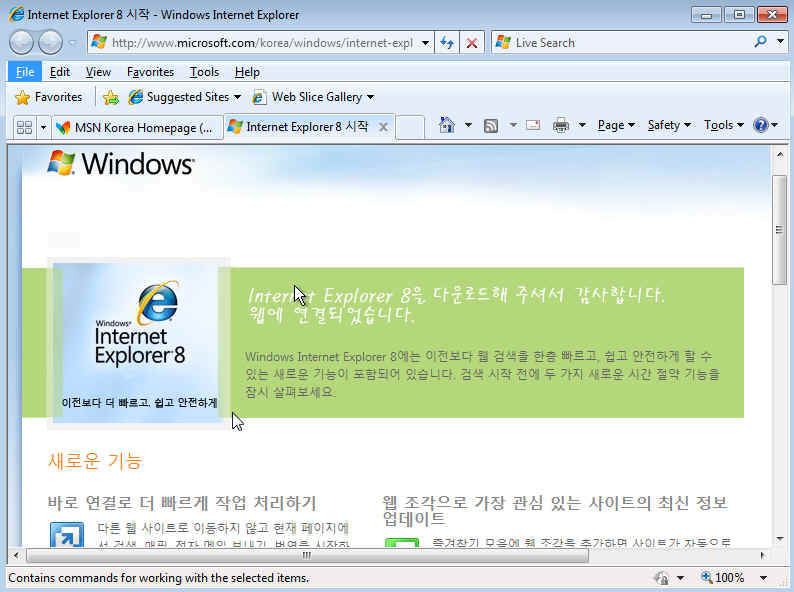Click the Home icon in command bar
Screen dimensions: 794x592
coord(447,125)
